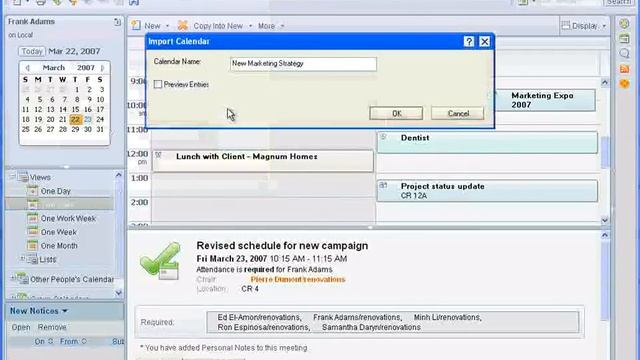Click the Views folder icon

pos(23,177)
